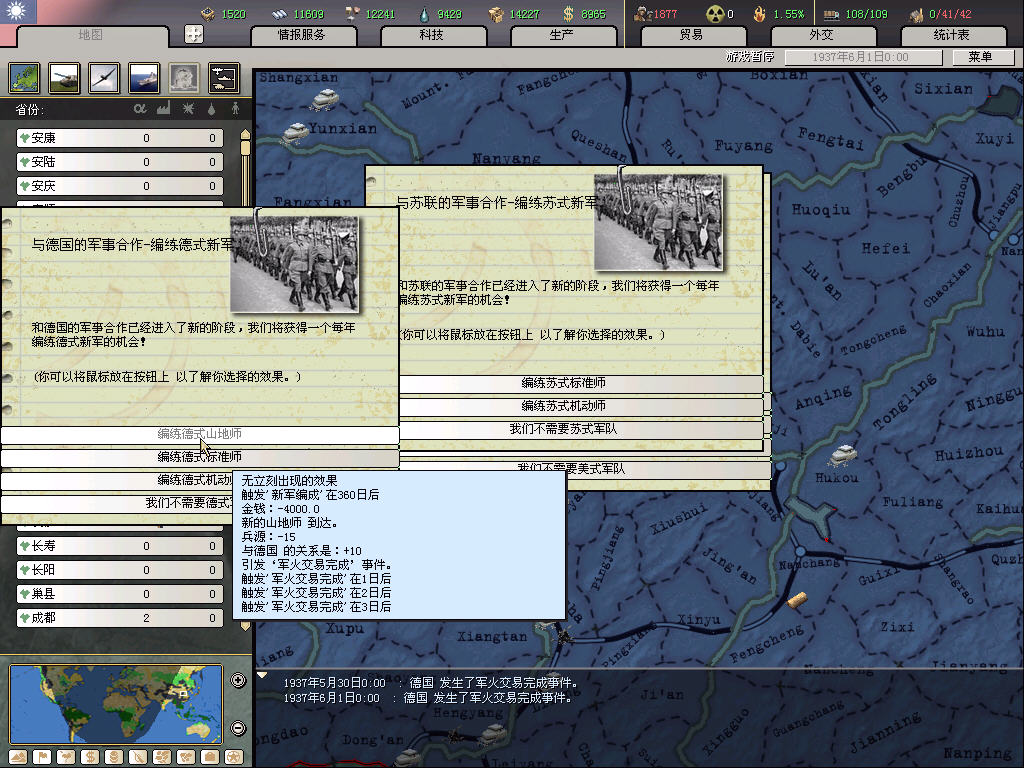Click the date display to toggle pause
This screenshot has width=1024, height=768.
point(860,58)
